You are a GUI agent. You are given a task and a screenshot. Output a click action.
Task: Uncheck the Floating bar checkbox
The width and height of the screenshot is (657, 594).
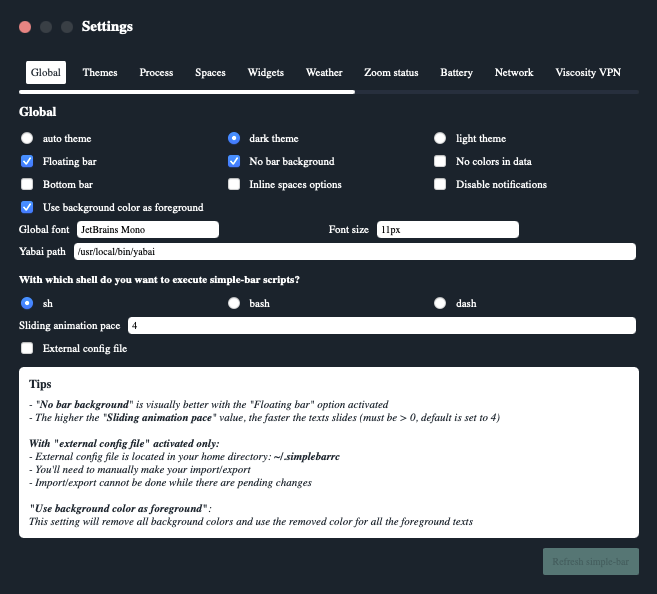27,161
